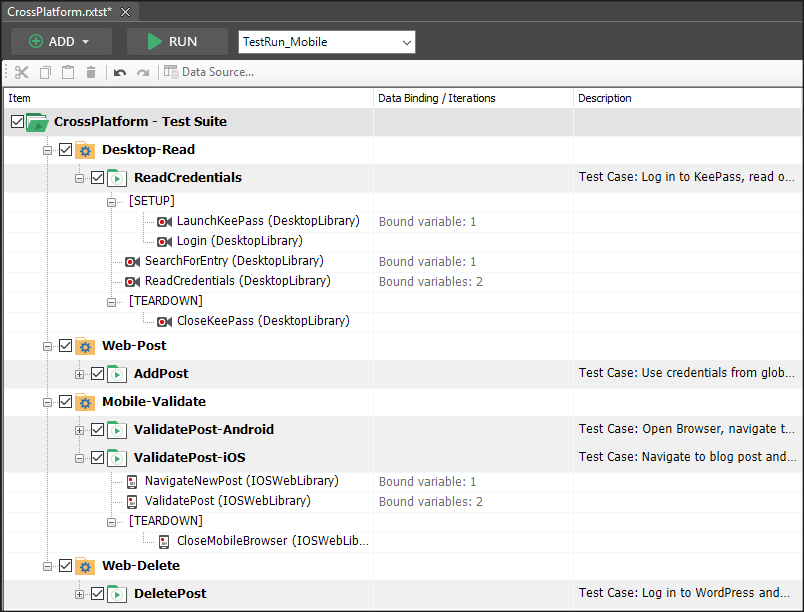
Task: Collapse the ValidatePost-iOS [TEARDOWN] section
Action: [111, 522]
